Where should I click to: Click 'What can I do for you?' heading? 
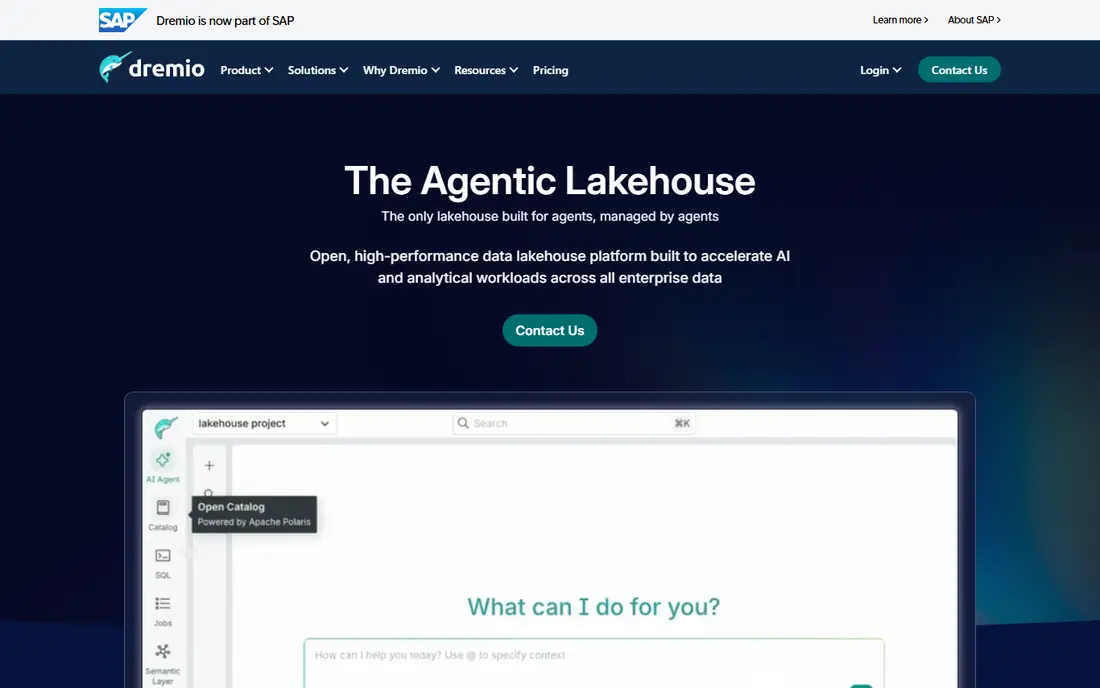point(593,607)
